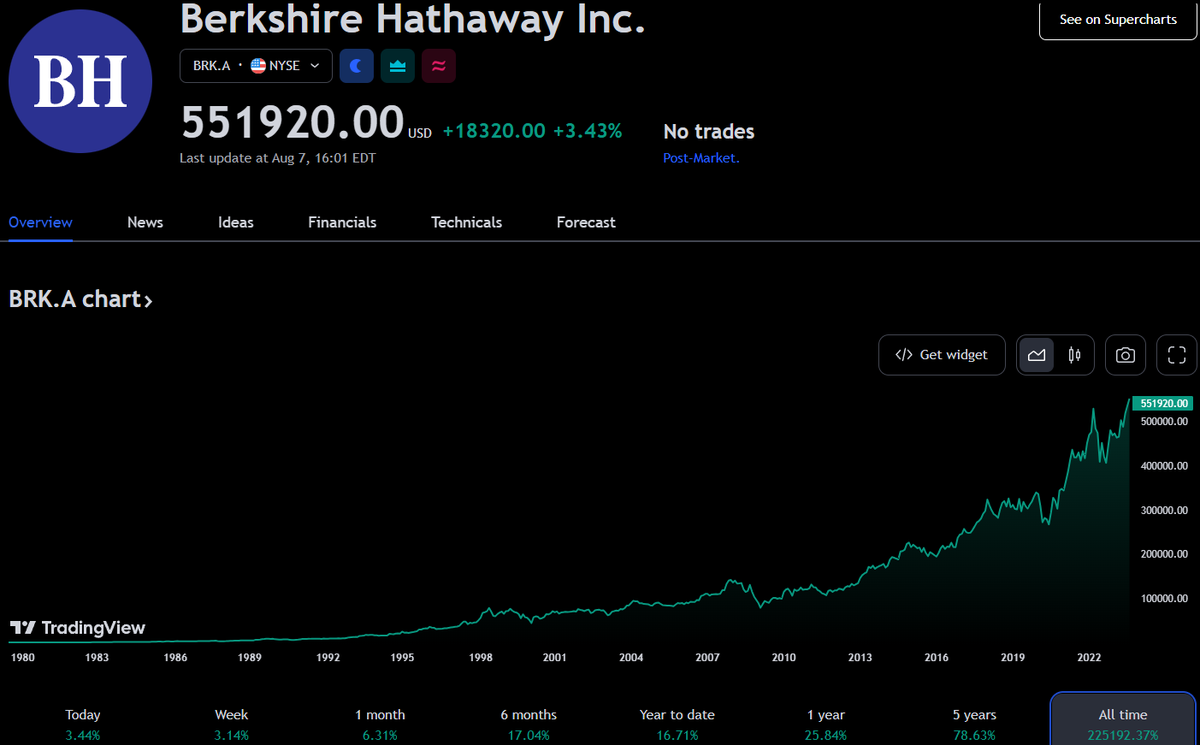Click the TradingView logo on chart
The width and height of the screenshot is (1200, 745).
pyautogui.click(x=78, y=628)
